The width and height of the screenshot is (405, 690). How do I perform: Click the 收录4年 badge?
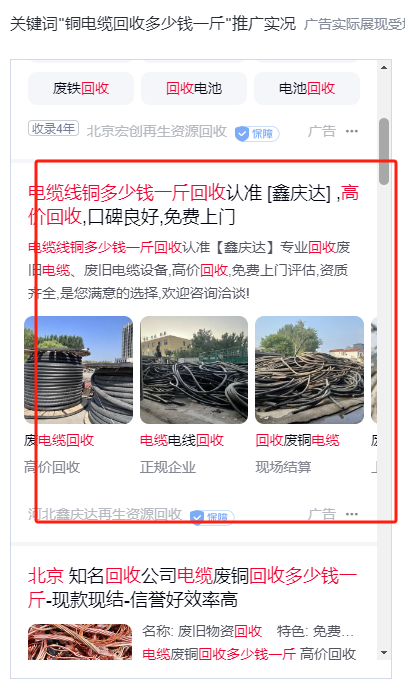[x=54, y=128]
